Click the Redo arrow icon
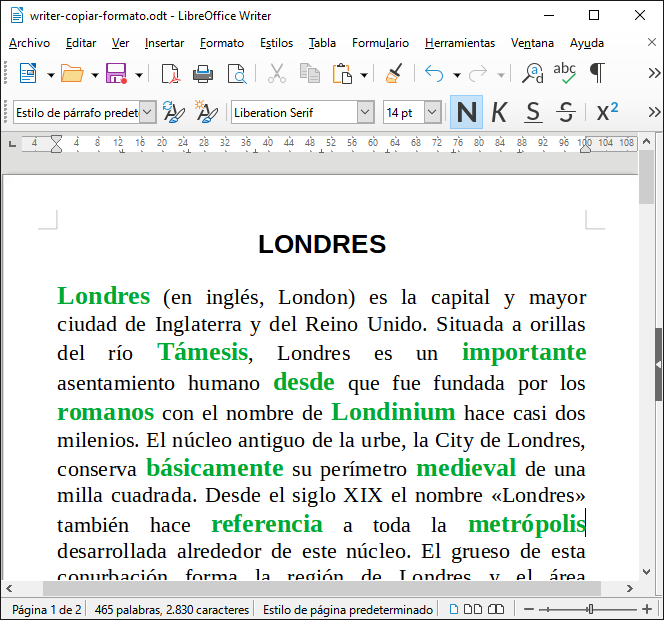664x620 pixels. [478, 74]
